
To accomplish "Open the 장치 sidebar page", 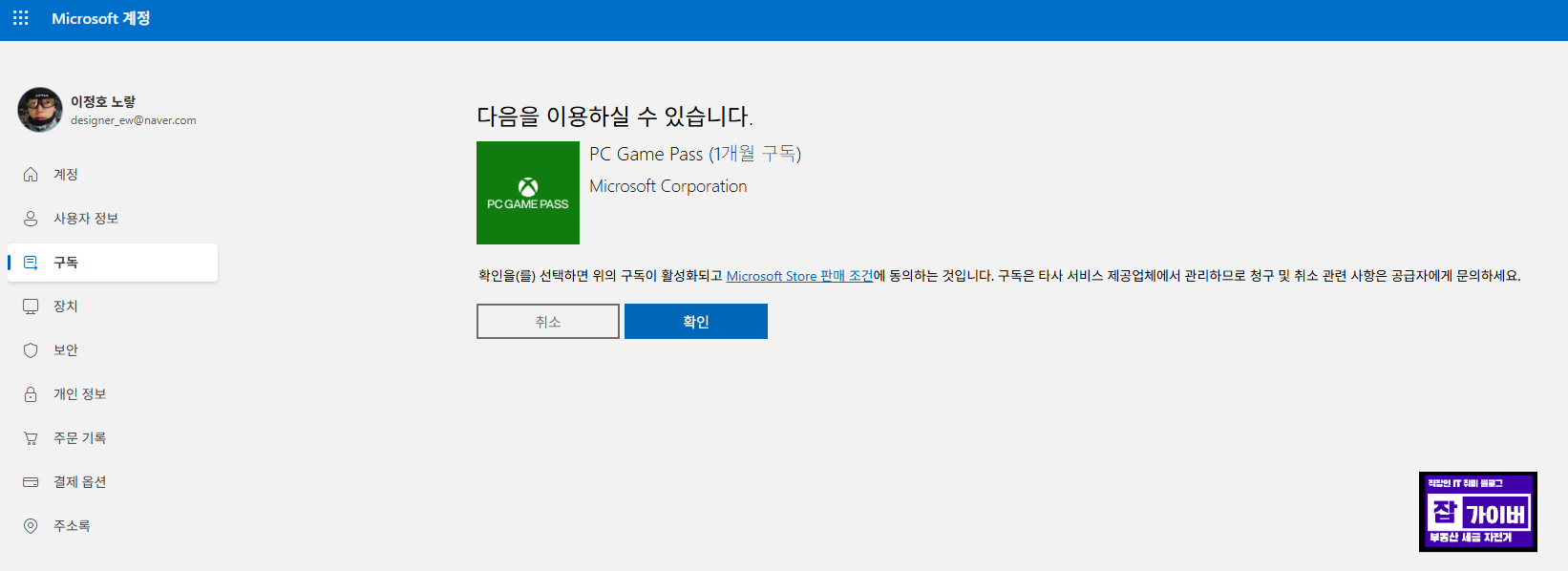I will pos(113,307).
